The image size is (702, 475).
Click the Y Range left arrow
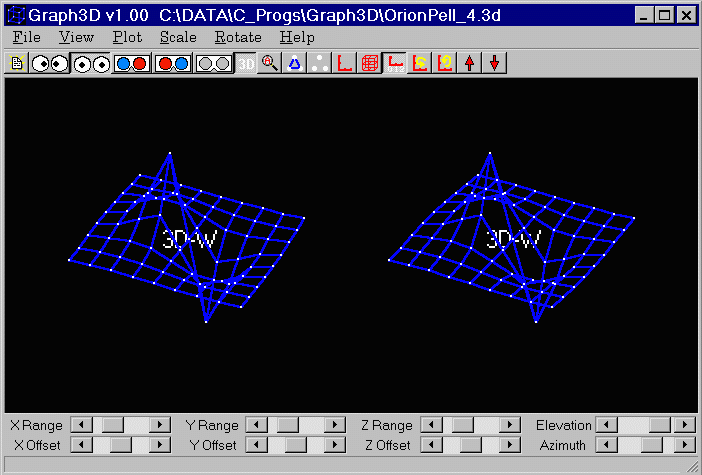pyautogui.click(x=257, y=424)
